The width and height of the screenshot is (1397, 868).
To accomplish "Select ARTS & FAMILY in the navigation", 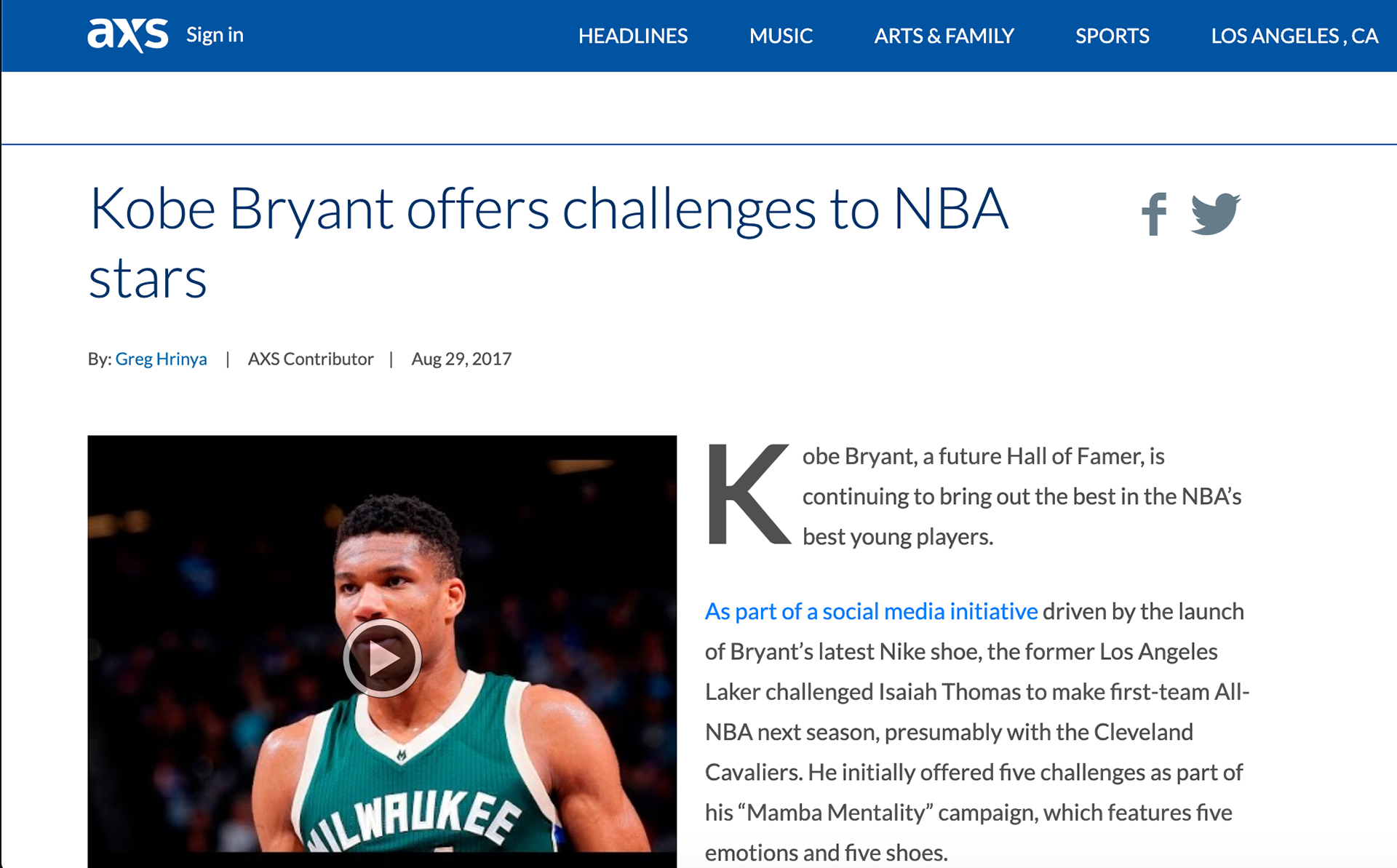I will [x=944, y=36].
